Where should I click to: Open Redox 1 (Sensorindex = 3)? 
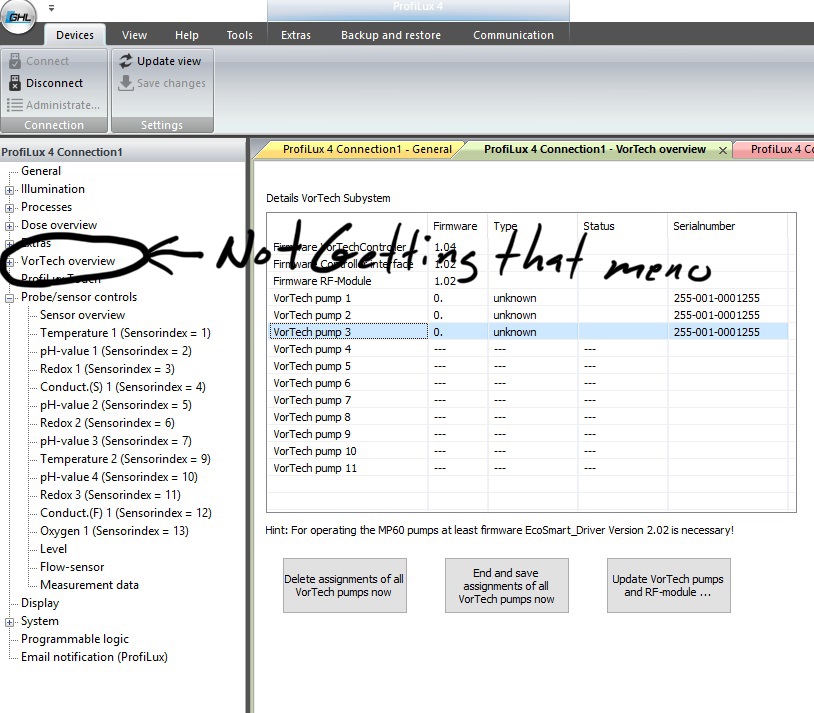click(x=107, y=369)
